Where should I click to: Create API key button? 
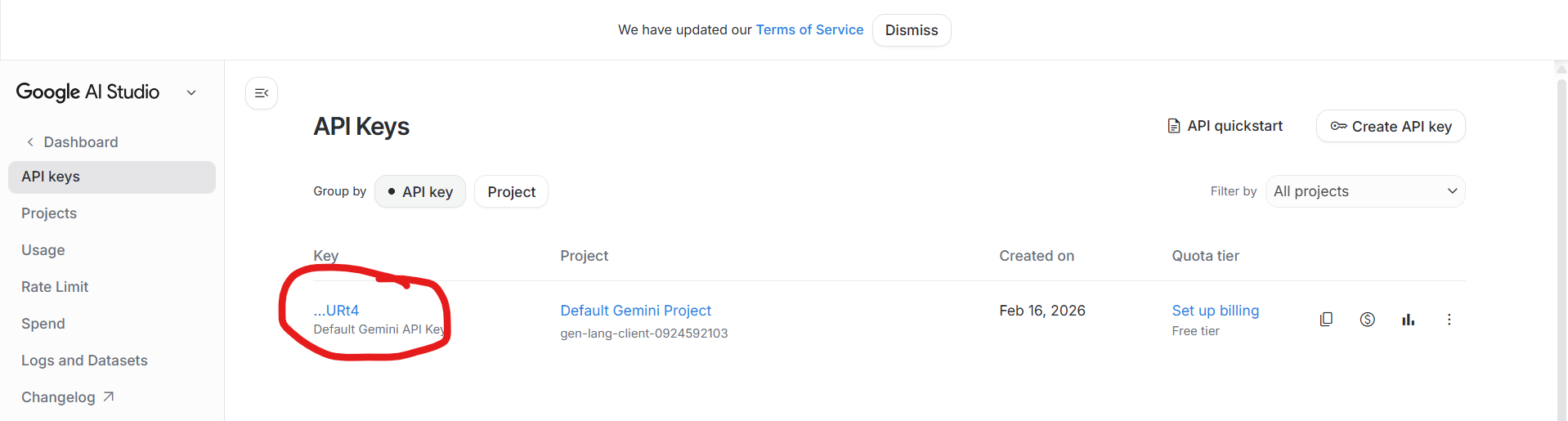[x=1391, y=126]
